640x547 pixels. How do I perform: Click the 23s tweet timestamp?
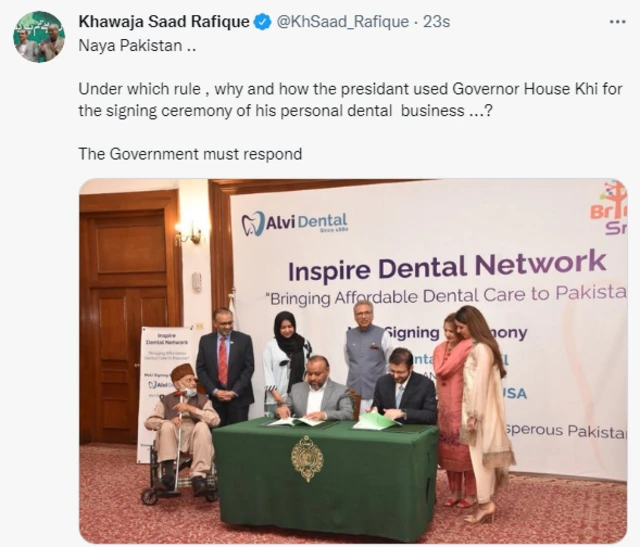point(436,22)
